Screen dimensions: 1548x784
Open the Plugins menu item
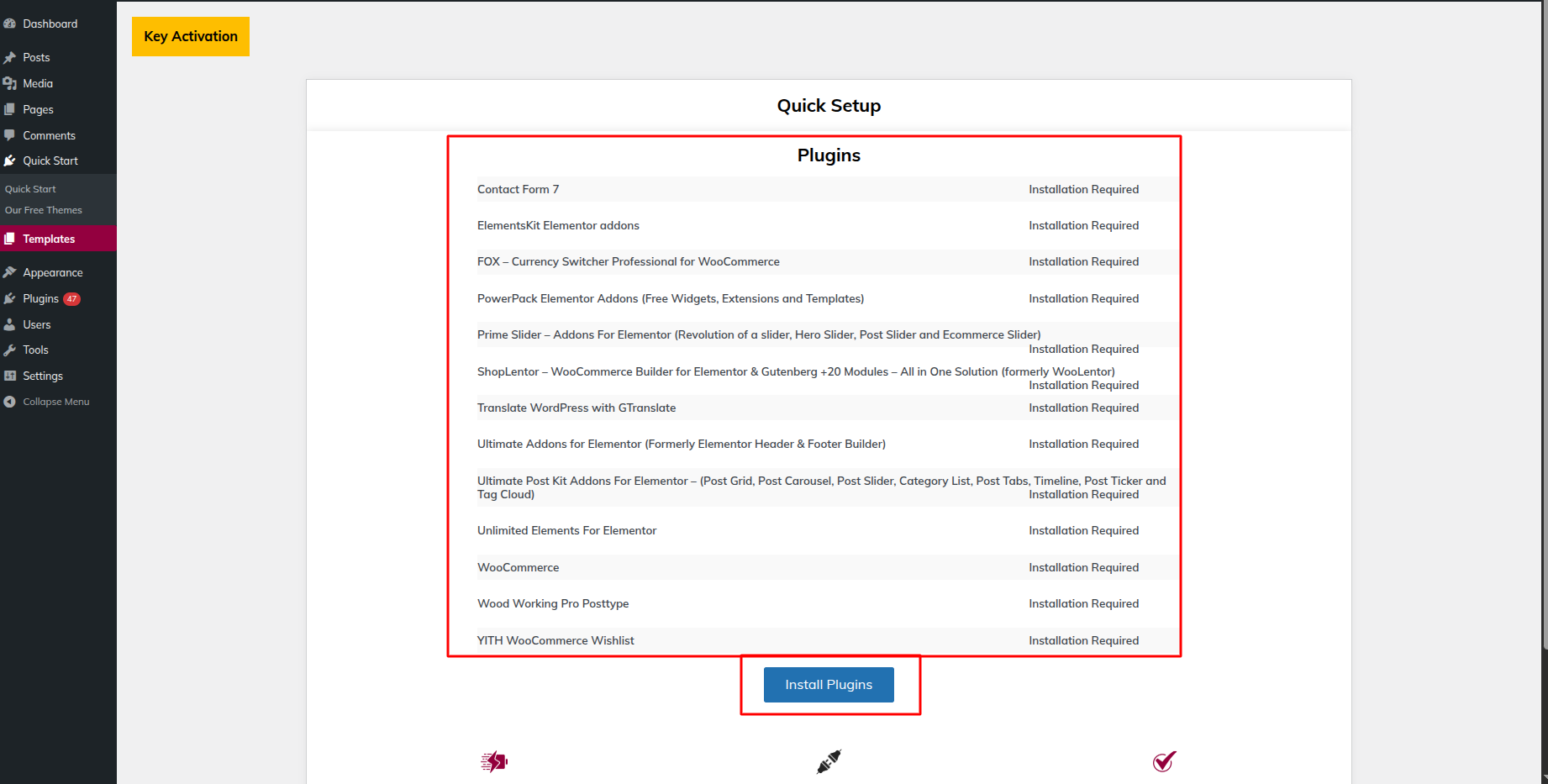(40, 298)
